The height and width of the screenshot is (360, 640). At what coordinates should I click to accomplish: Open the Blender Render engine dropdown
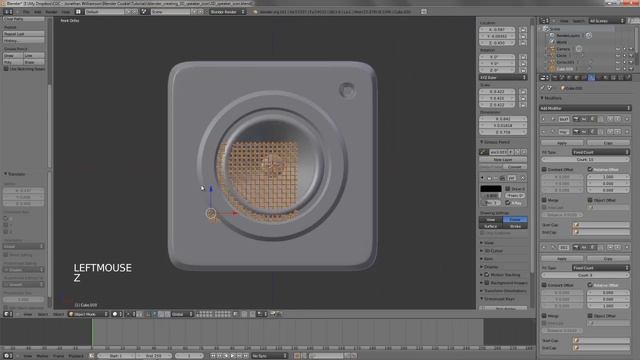228,12
